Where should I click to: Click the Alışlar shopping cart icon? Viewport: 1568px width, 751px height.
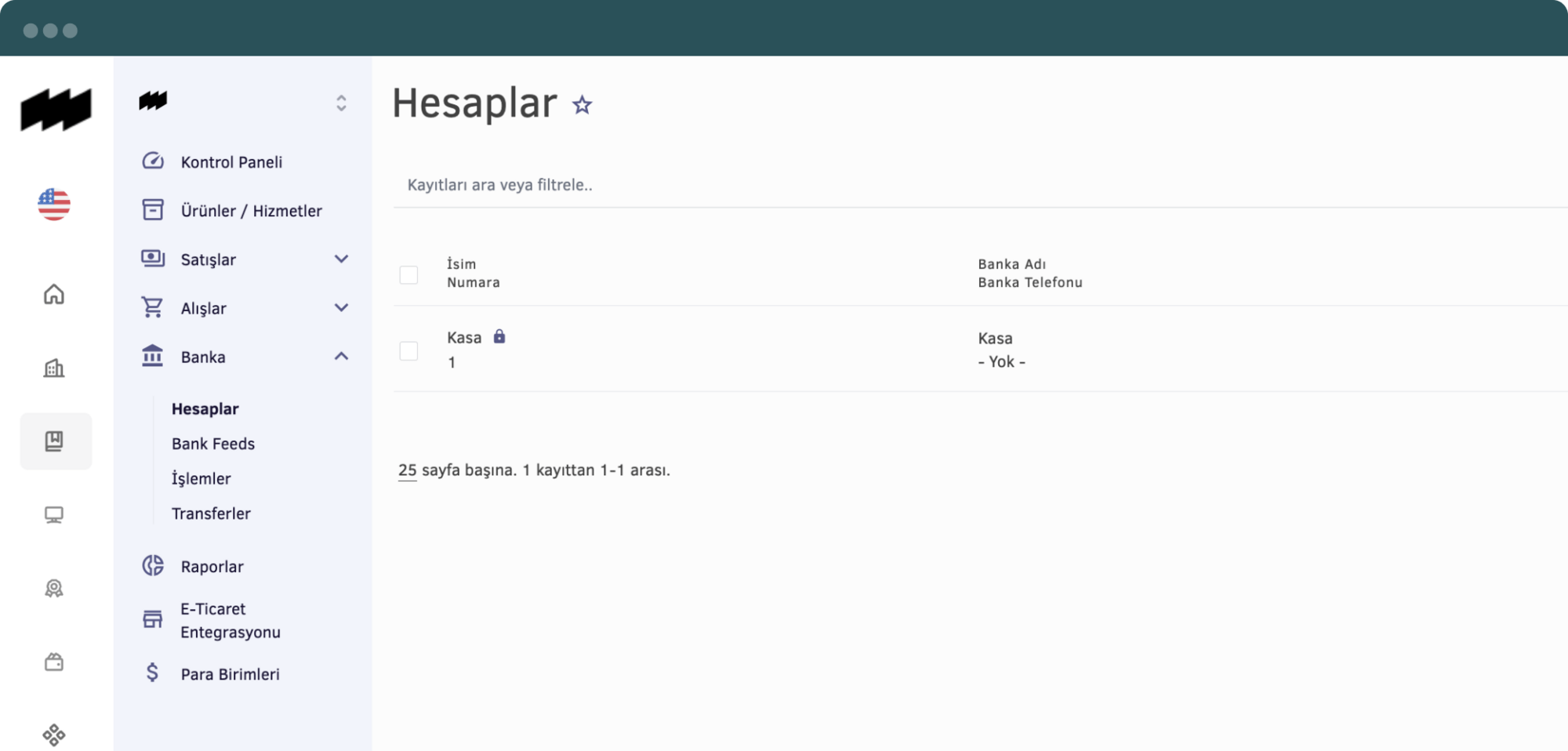tap(153, 307)
